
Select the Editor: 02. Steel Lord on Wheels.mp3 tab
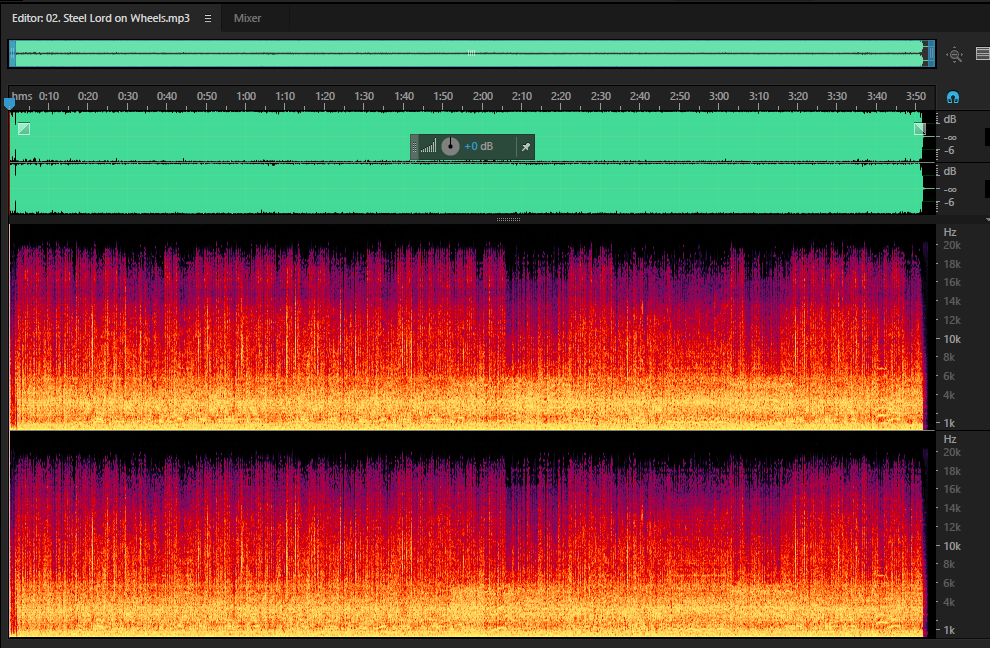click(100, 18)
